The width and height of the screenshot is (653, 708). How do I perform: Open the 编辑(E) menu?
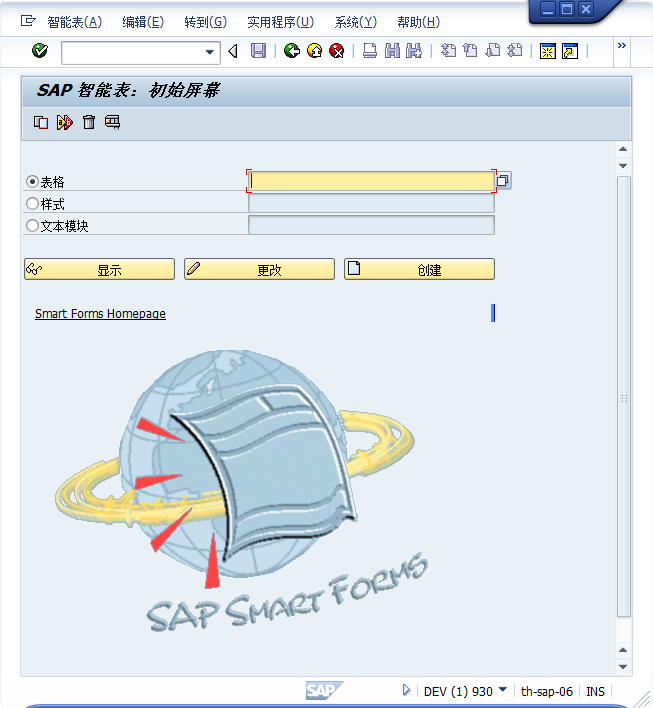143,22
